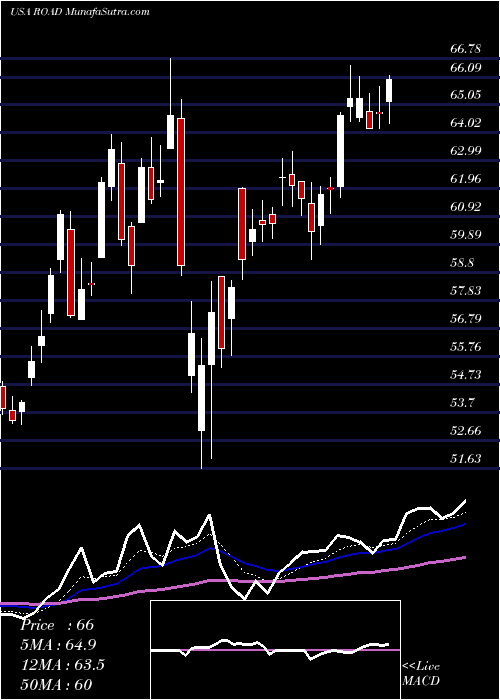The width and height of the screenshot is (500, 700).
Task: Select the 66.09 price axis label
Action: point(466,68)
